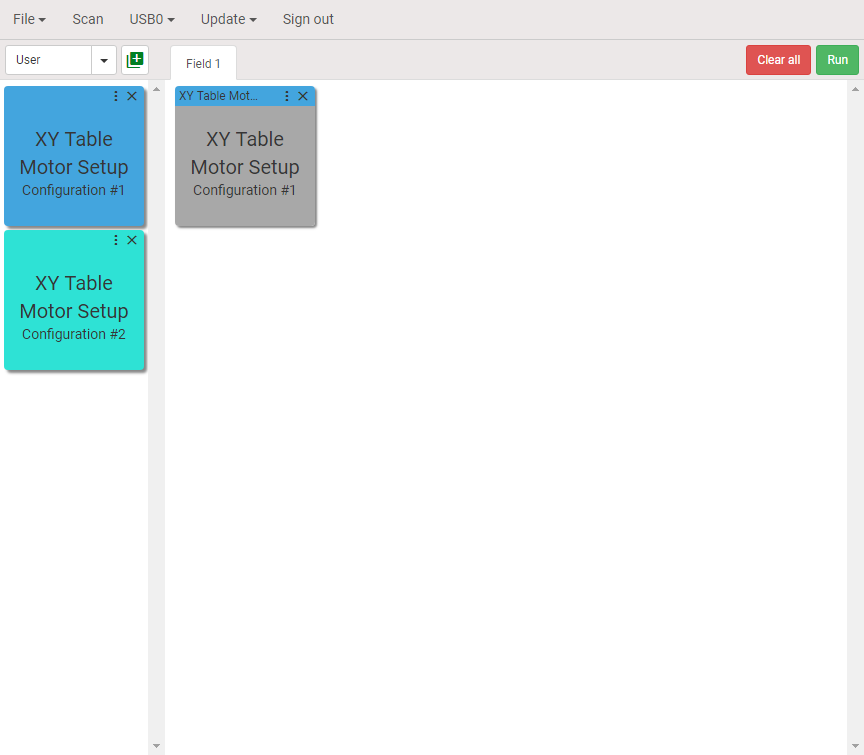
Task: Click sidebar scrollbar up arrow
Action: pyautogui.click(x=156, y=89)
